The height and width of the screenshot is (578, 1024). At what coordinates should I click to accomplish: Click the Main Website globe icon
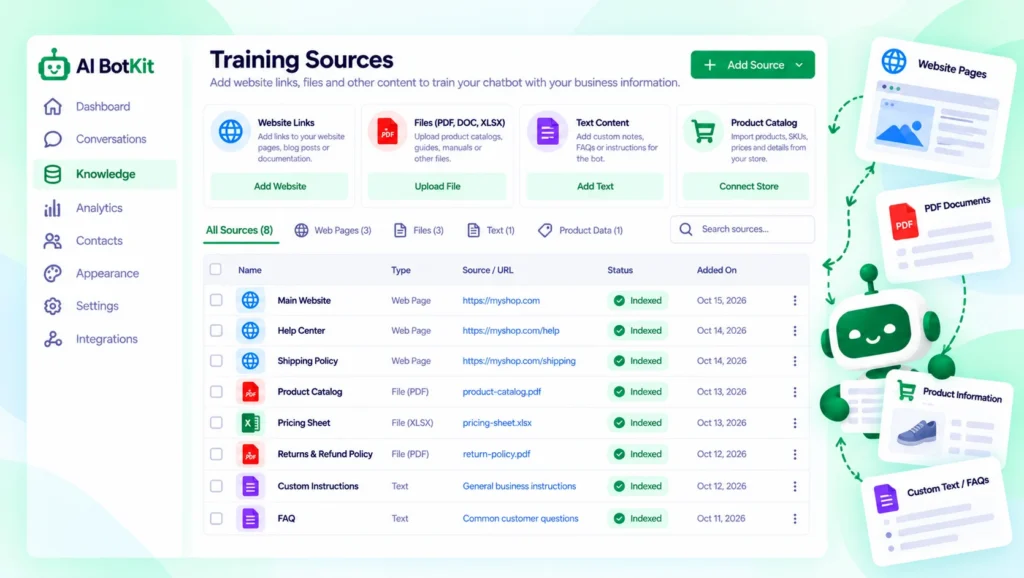(250, 300)
